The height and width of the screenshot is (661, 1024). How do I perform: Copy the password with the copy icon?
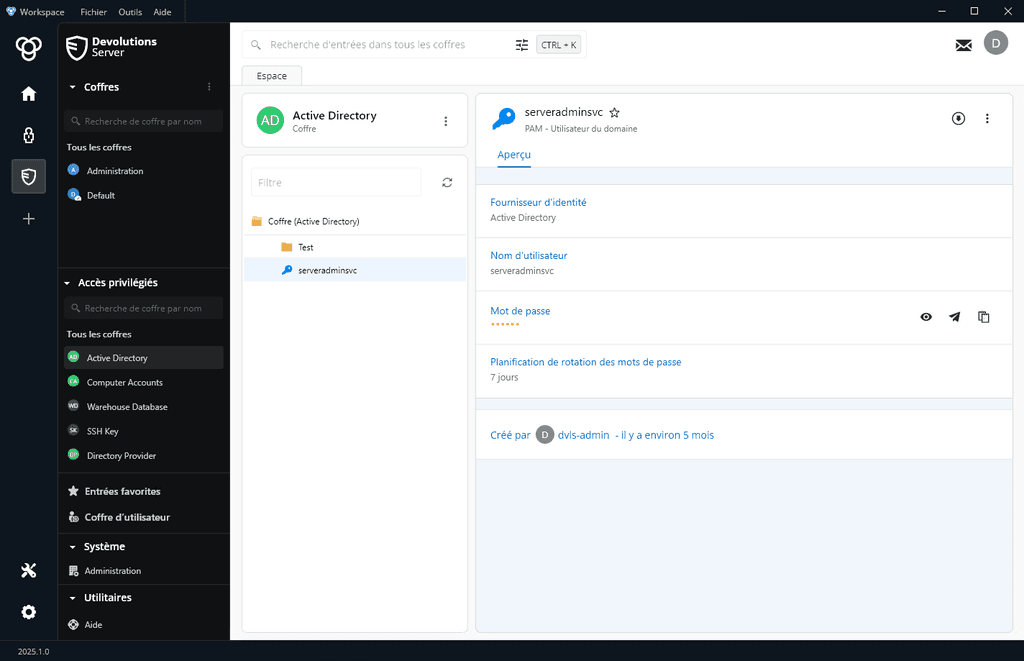tap(983, 317)
